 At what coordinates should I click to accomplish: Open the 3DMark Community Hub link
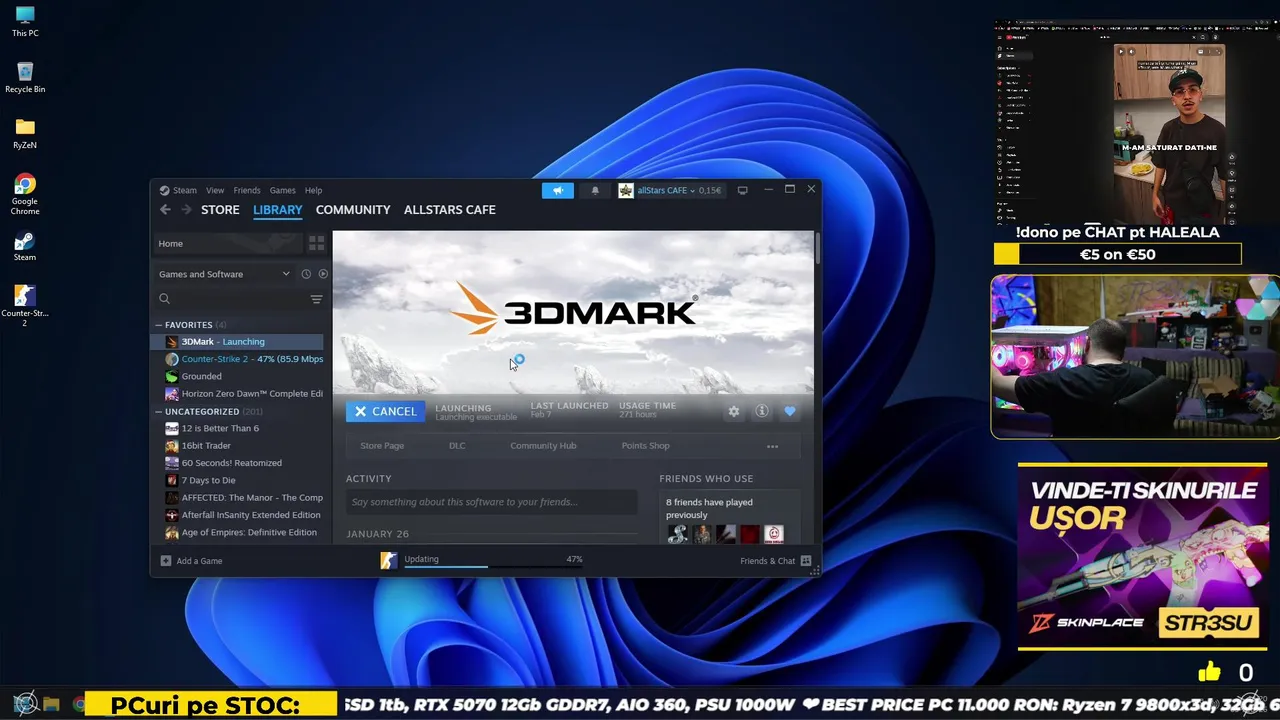tap(543, 446)
